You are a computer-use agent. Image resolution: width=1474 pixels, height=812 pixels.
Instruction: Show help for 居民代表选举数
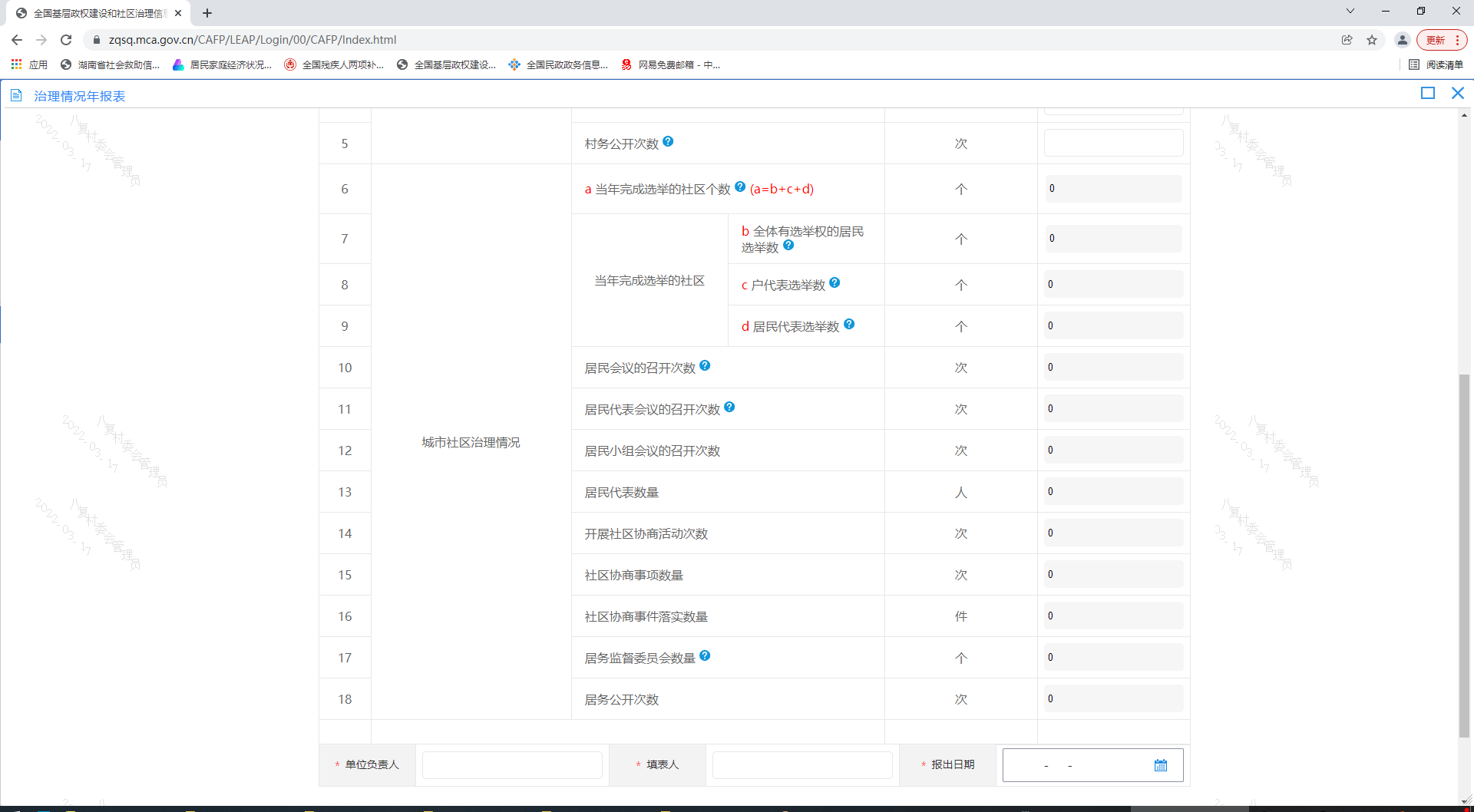849,324
